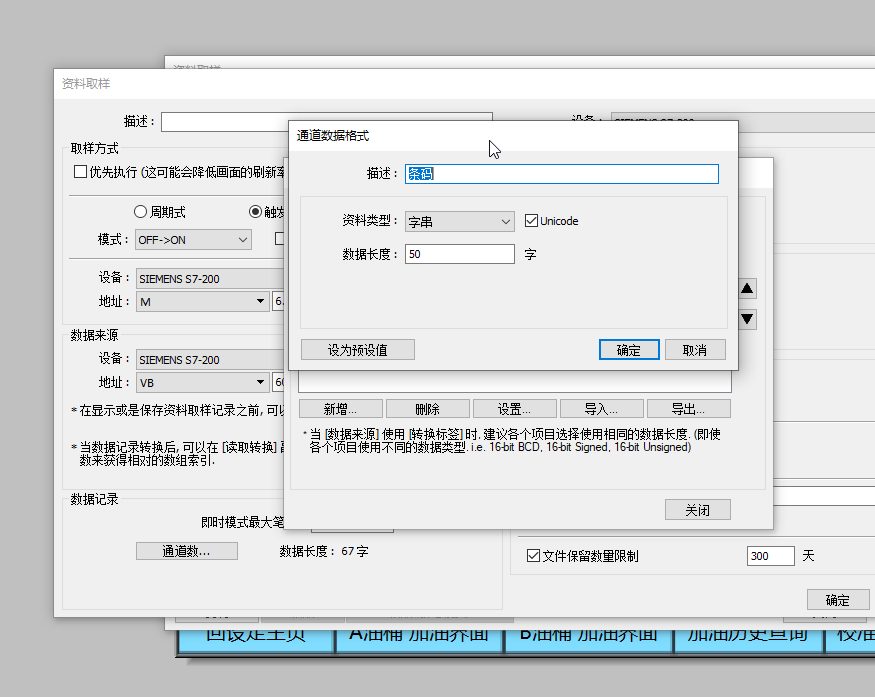Confirm with 确定 in channel format dialog

(629, 350)
